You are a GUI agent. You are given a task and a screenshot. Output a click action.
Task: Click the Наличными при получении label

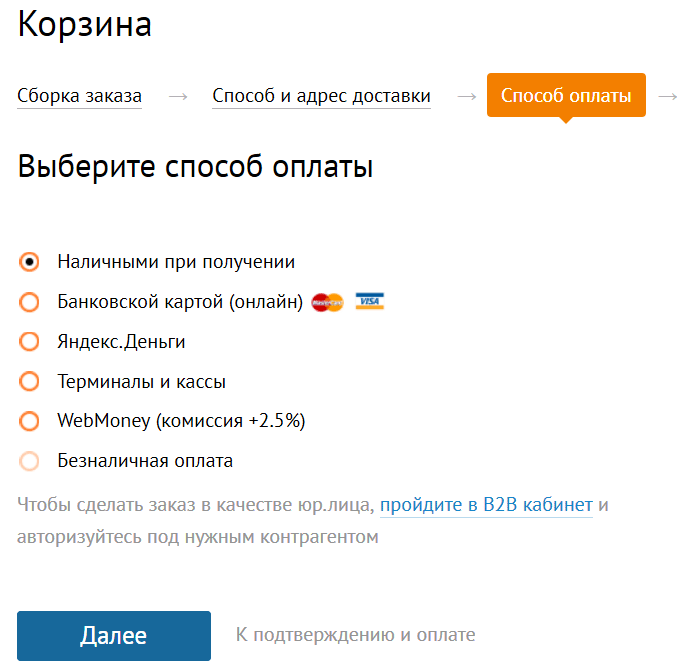pyautogui.click(x=176, y=262)
